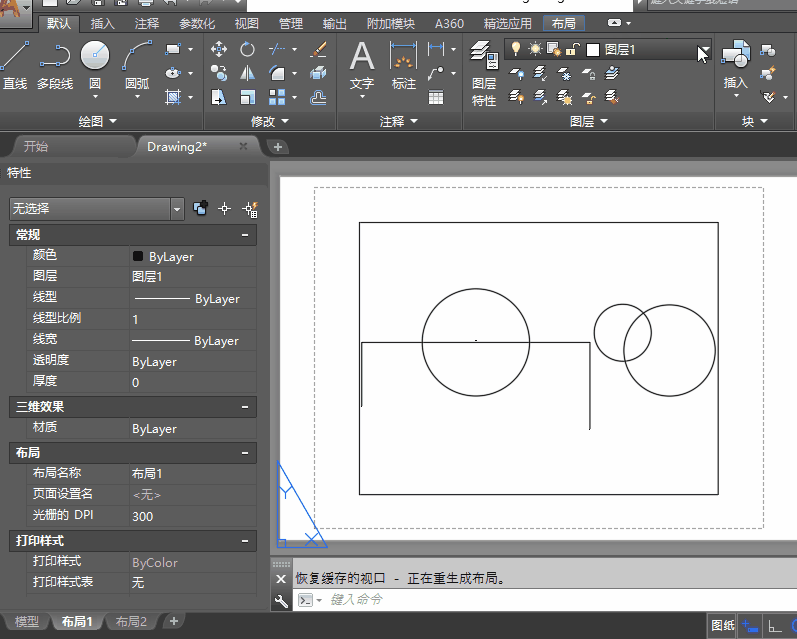
Task: Open the 视图 ribbon tab
Action: (247, 23)
